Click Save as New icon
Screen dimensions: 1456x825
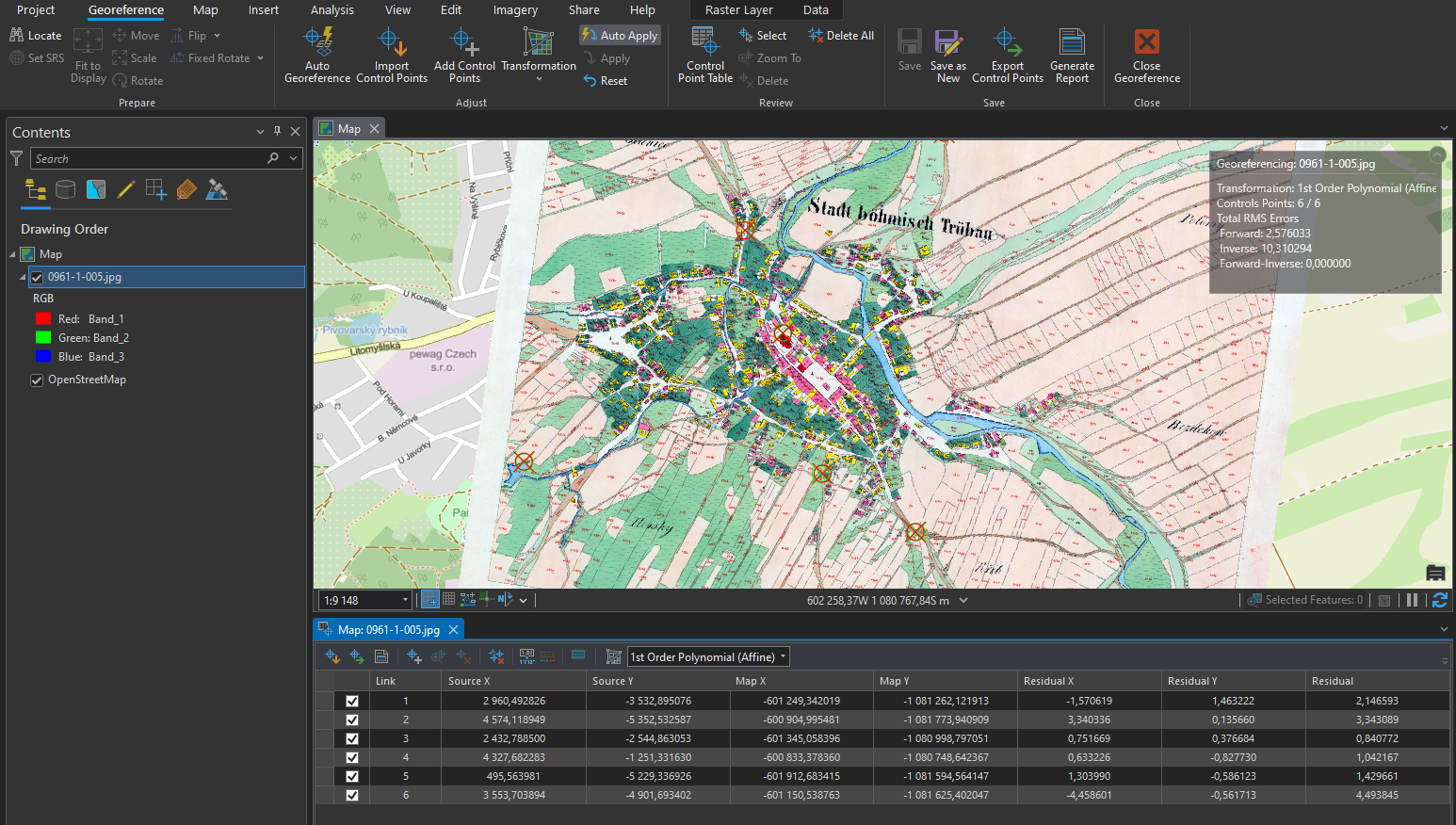(947, 43)
